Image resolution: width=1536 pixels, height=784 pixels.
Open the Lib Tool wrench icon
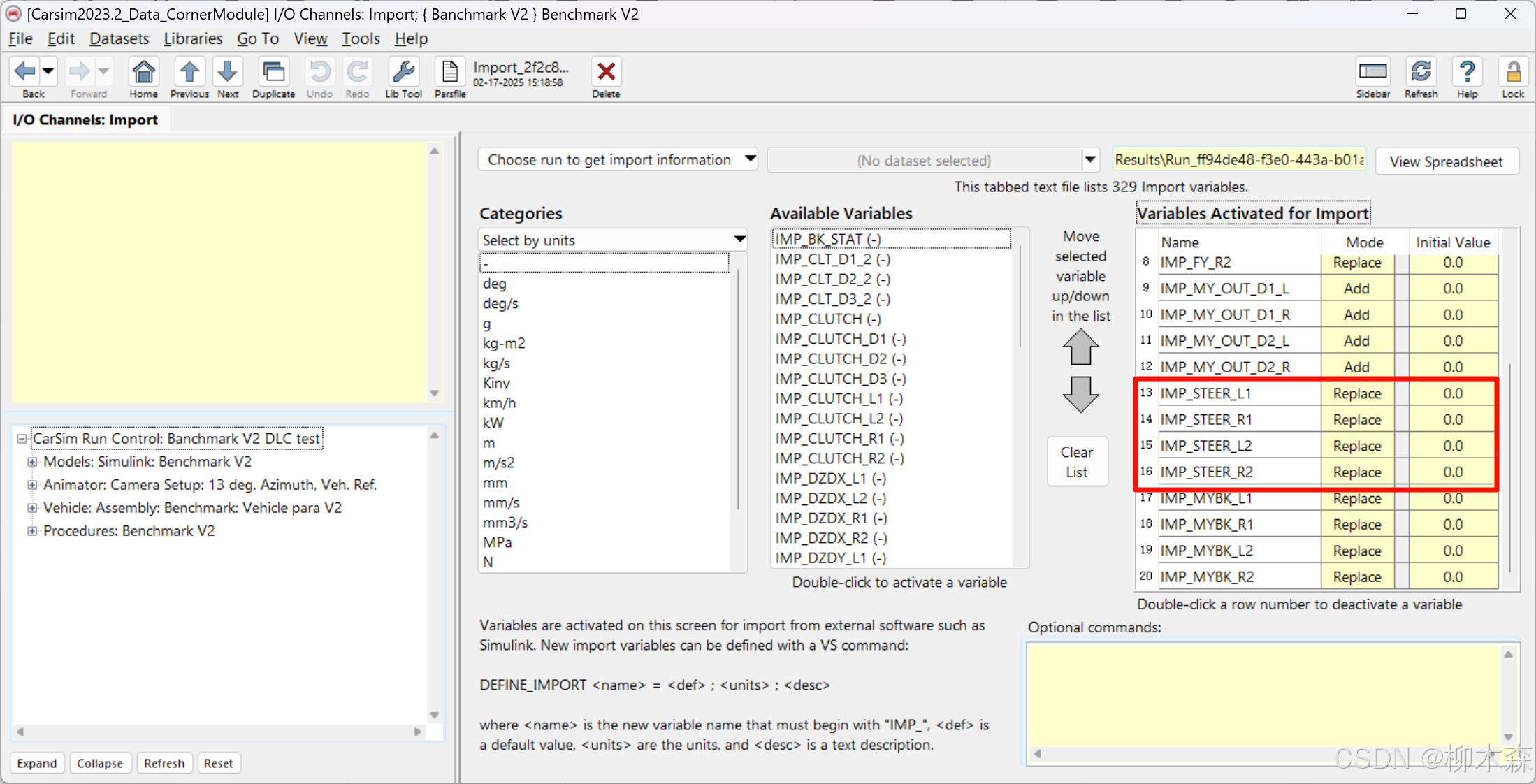pyautogui.click(x=403, y=73)
